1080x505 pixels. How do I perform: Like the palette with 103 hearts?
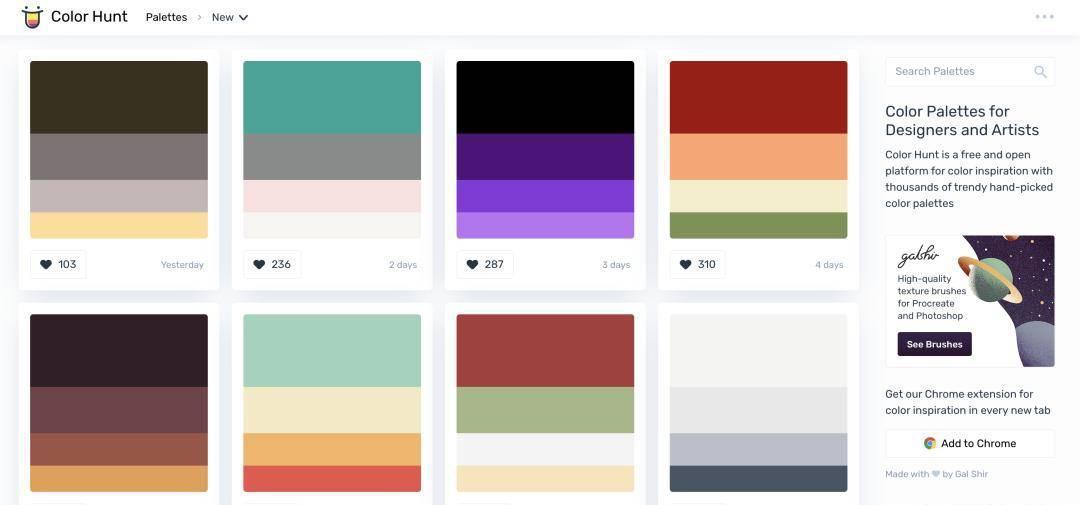59,265
